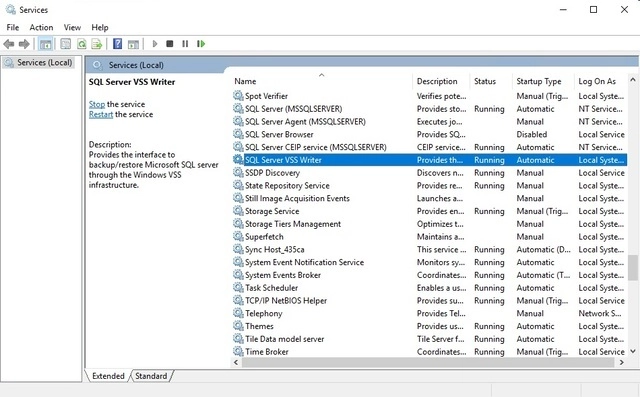The width and height of the screenshot is (640, 397).
Task: Select the Sync Host_435ca row
Action: pyautogui.click(x=429, y=249)
